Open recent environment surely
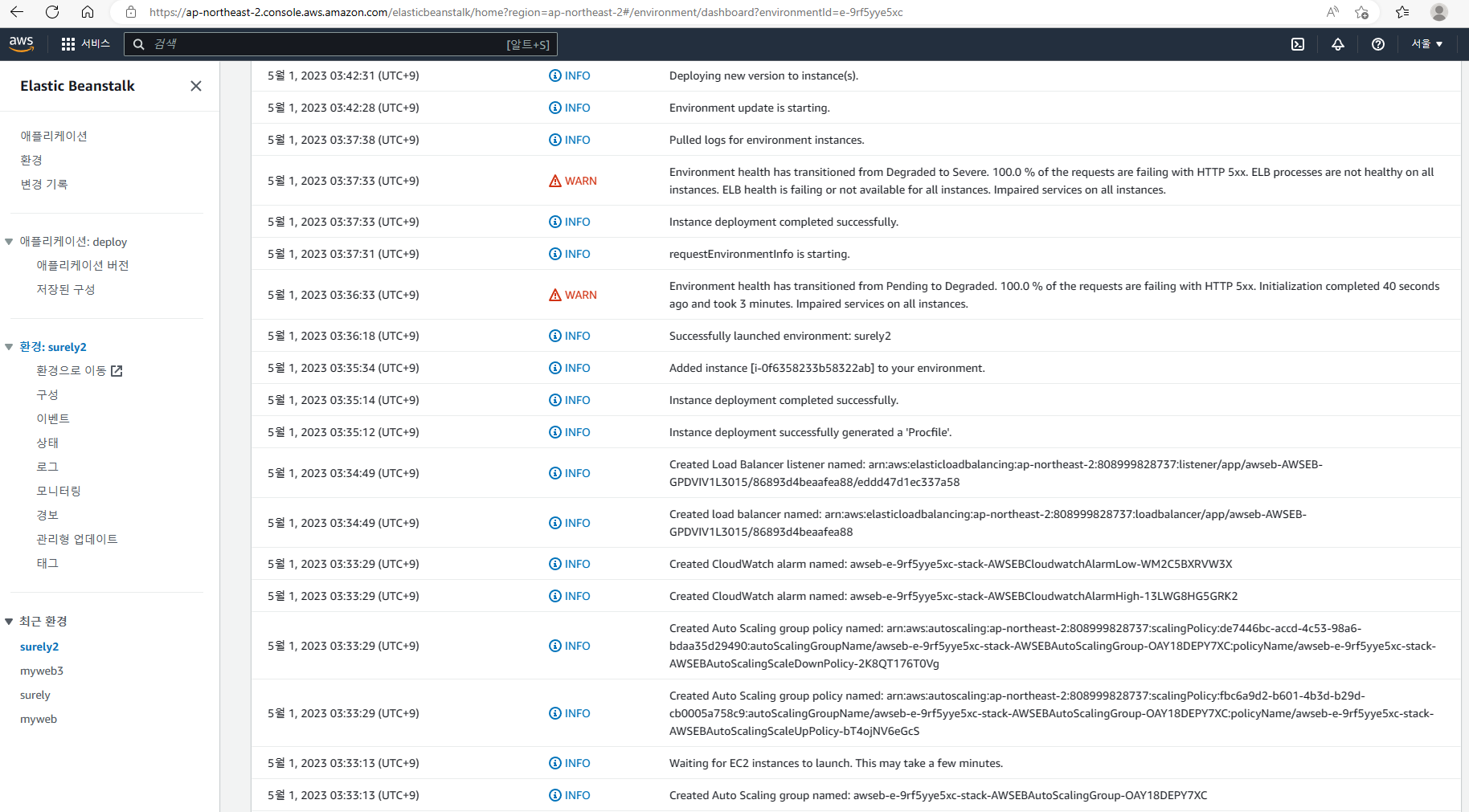Image resolution: width=1469 pixels, height=812 pixels. point(35,696)
